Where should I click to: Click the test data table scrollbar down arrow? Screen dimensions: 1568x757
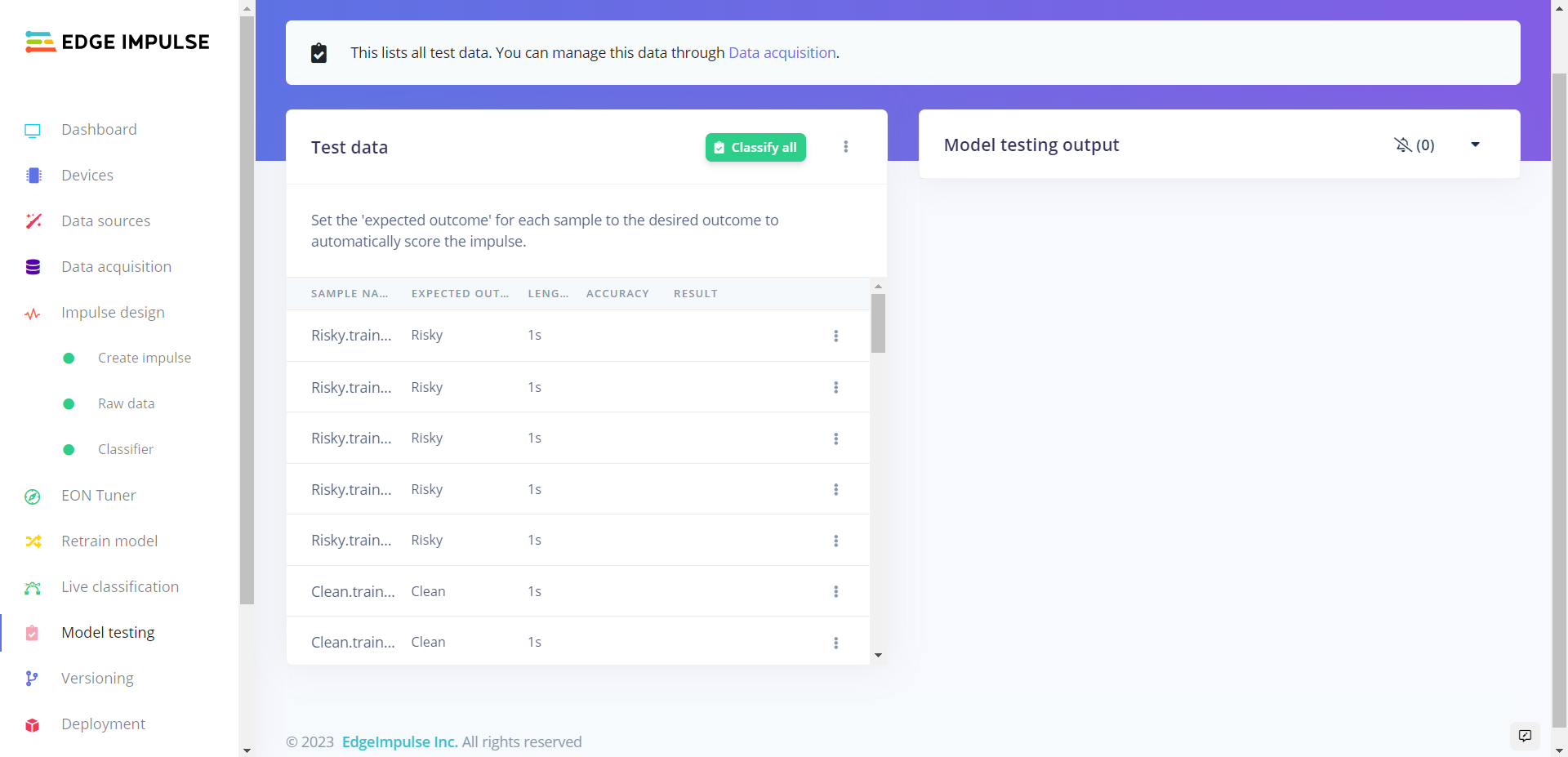click(878, 655)
